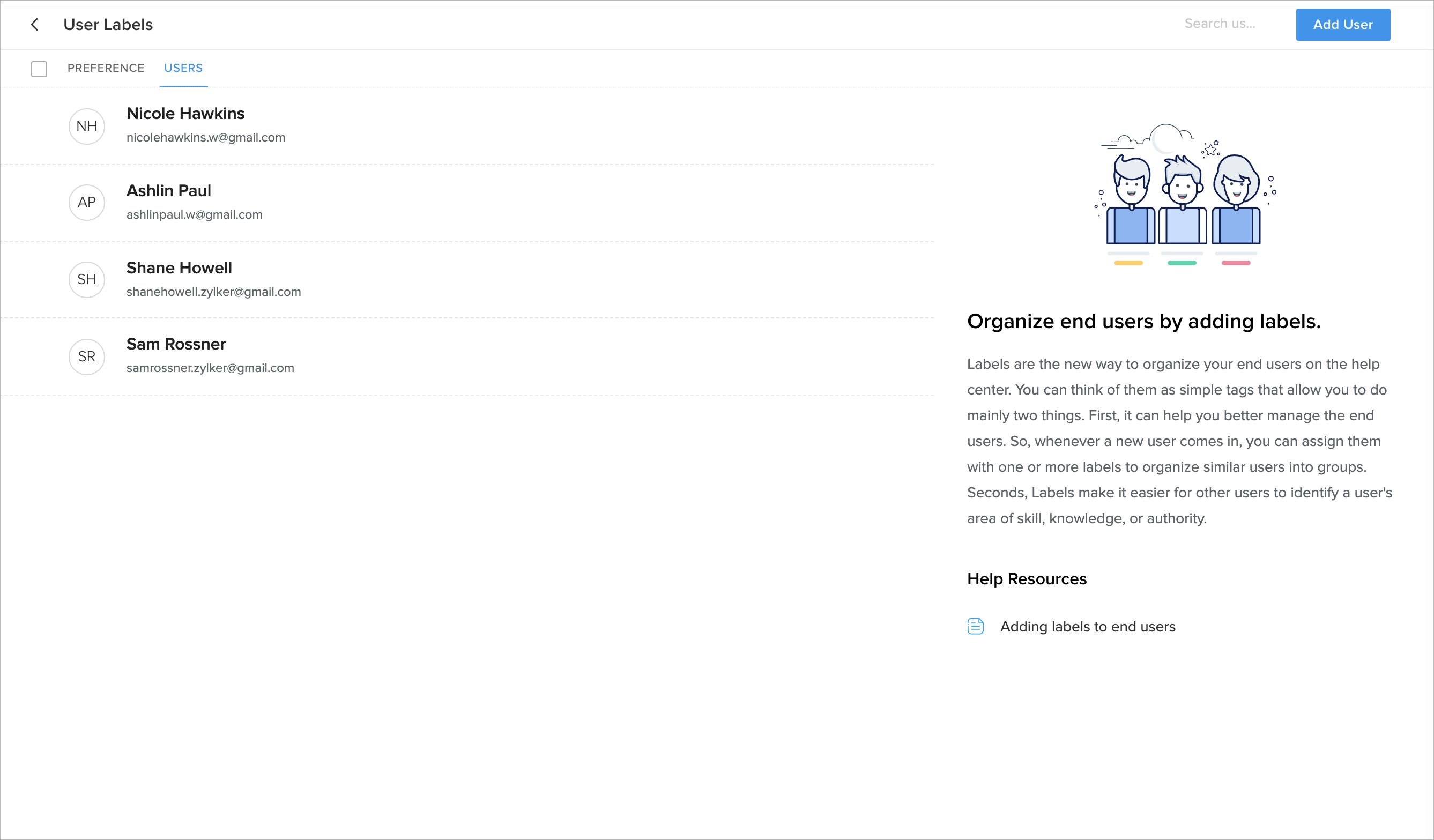Click email nicolehawkins.w@gmail.com
1434x840 pixels.
(x=205, y=138)
